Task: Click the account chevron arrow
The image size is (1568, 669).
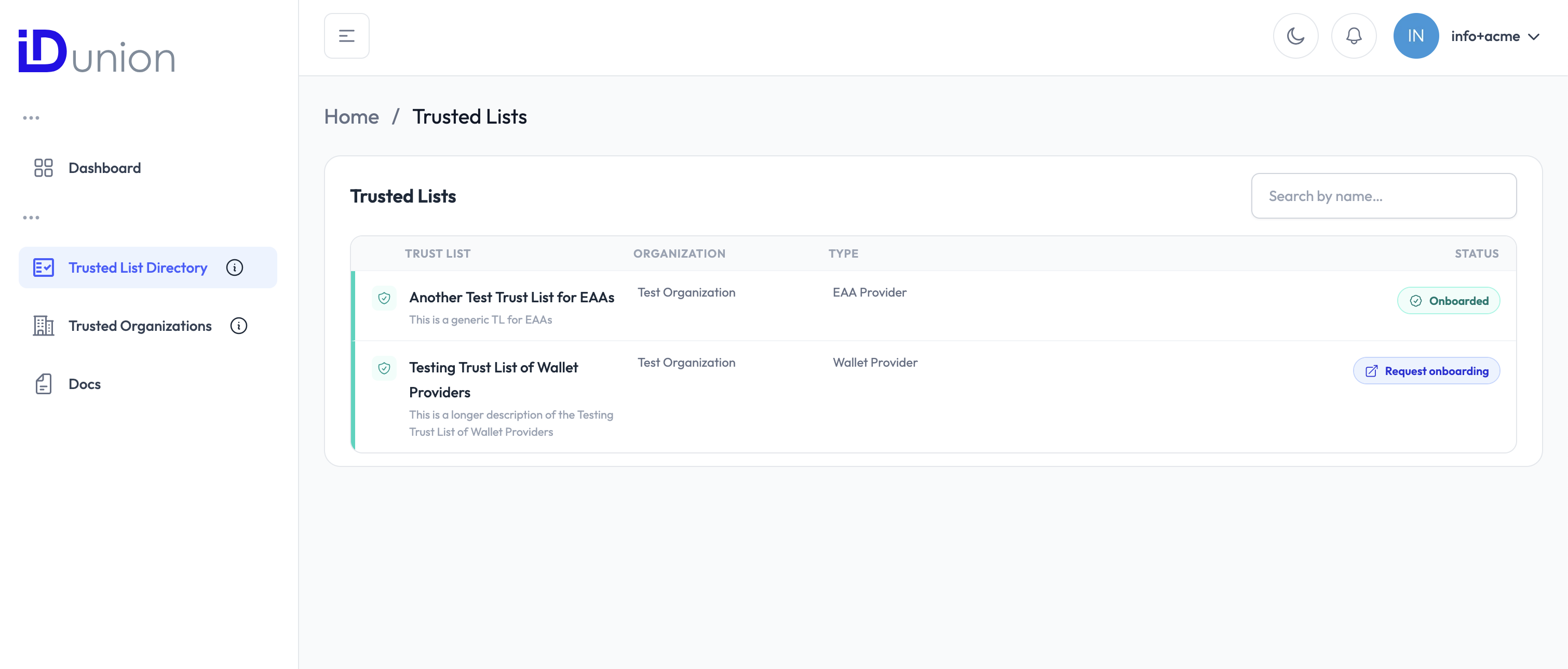Action: (1534, 37)
